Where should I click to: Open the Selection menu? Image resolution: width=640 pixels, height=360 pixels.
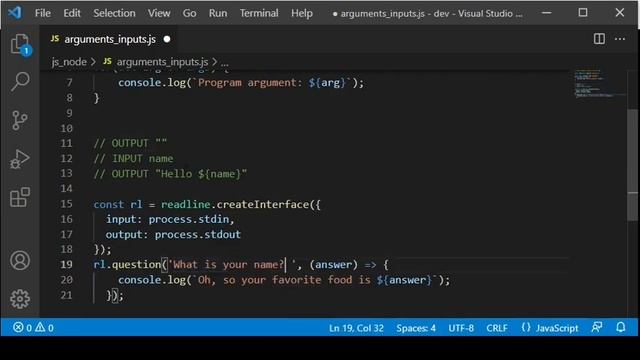point(114,13)
